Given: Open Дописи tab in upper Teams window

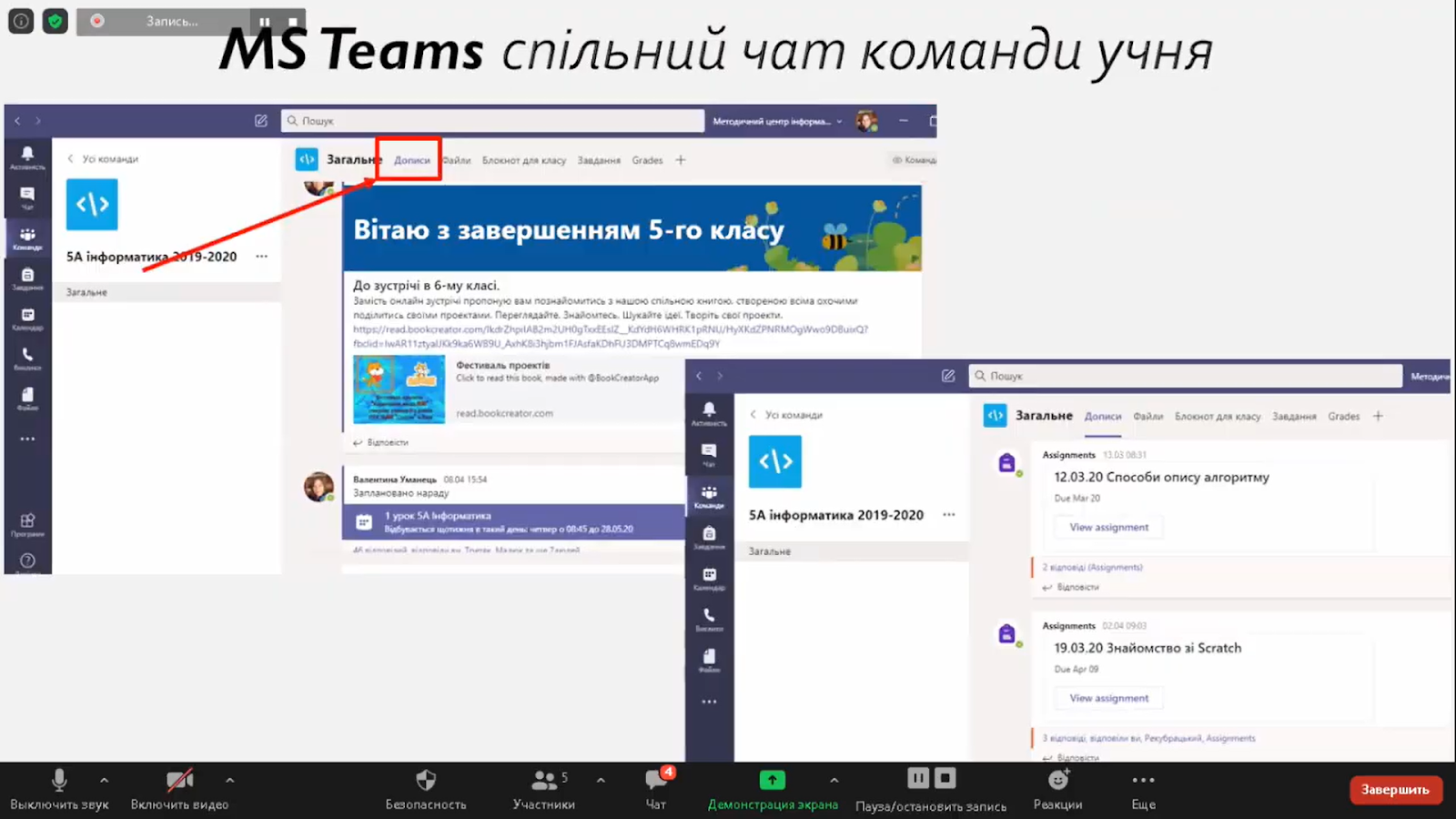Looking at the screenshot, I should (x=411, y=160).
